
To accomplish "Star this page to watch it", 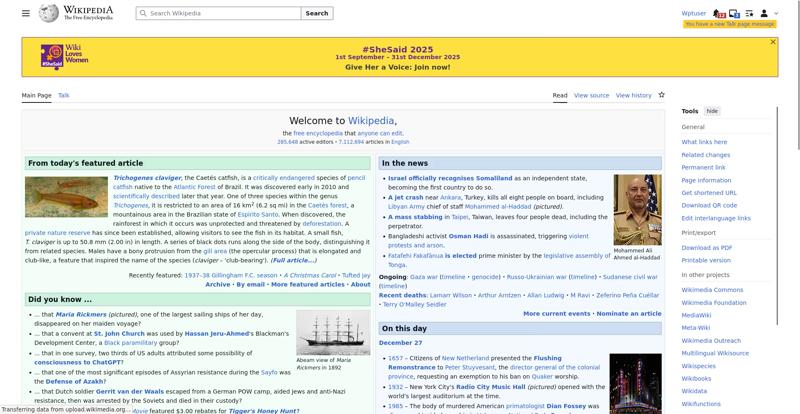I will [x=661, y=95].
